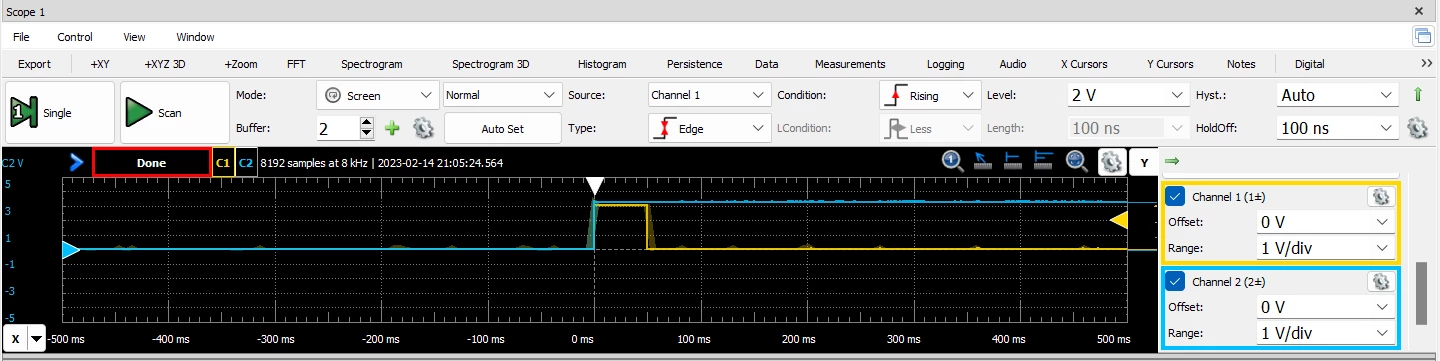Open the Mode dropdown showing Screen

click(377, 96)
